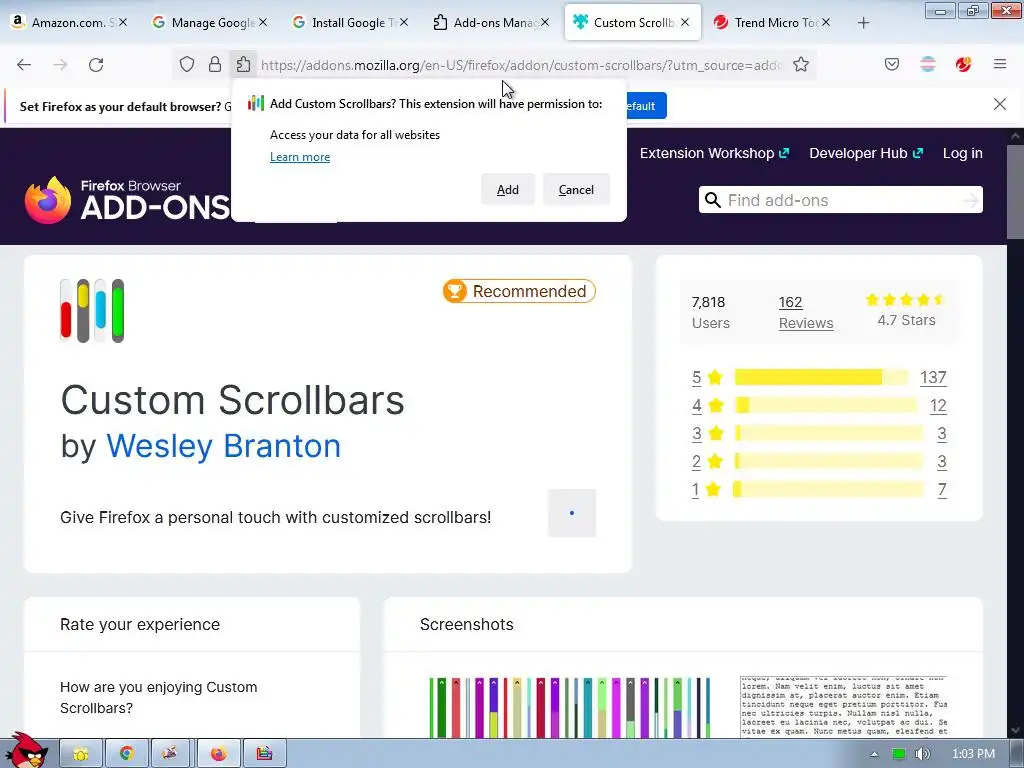Click Cancel in the permission prompt
Image resolution: width=1024 pixels, height=768 pixels.
click(x=576, y=189)
